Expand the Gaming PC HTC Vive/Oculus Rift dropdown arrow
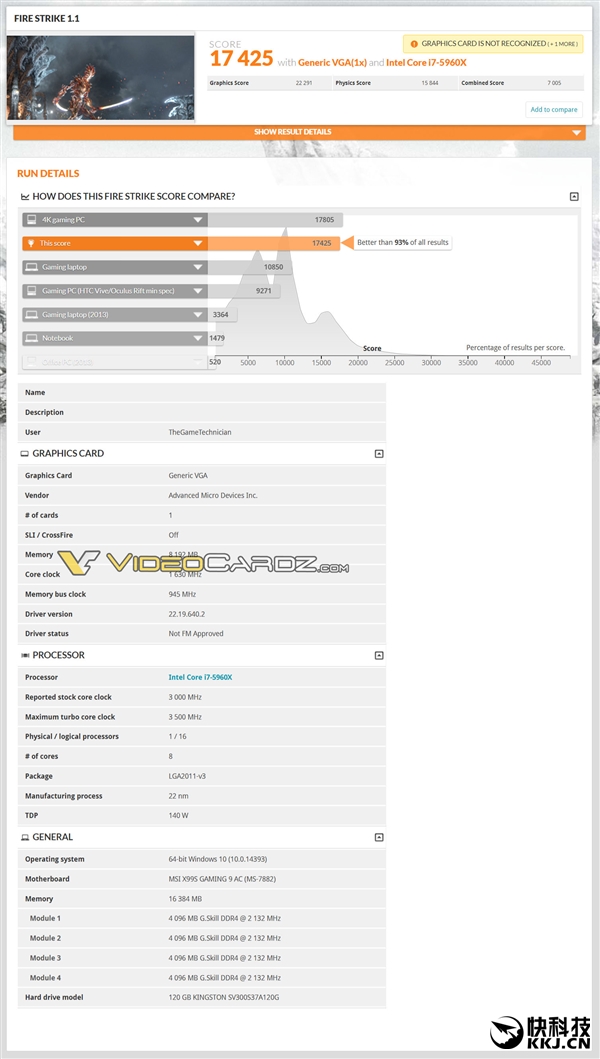 [198, 291]
